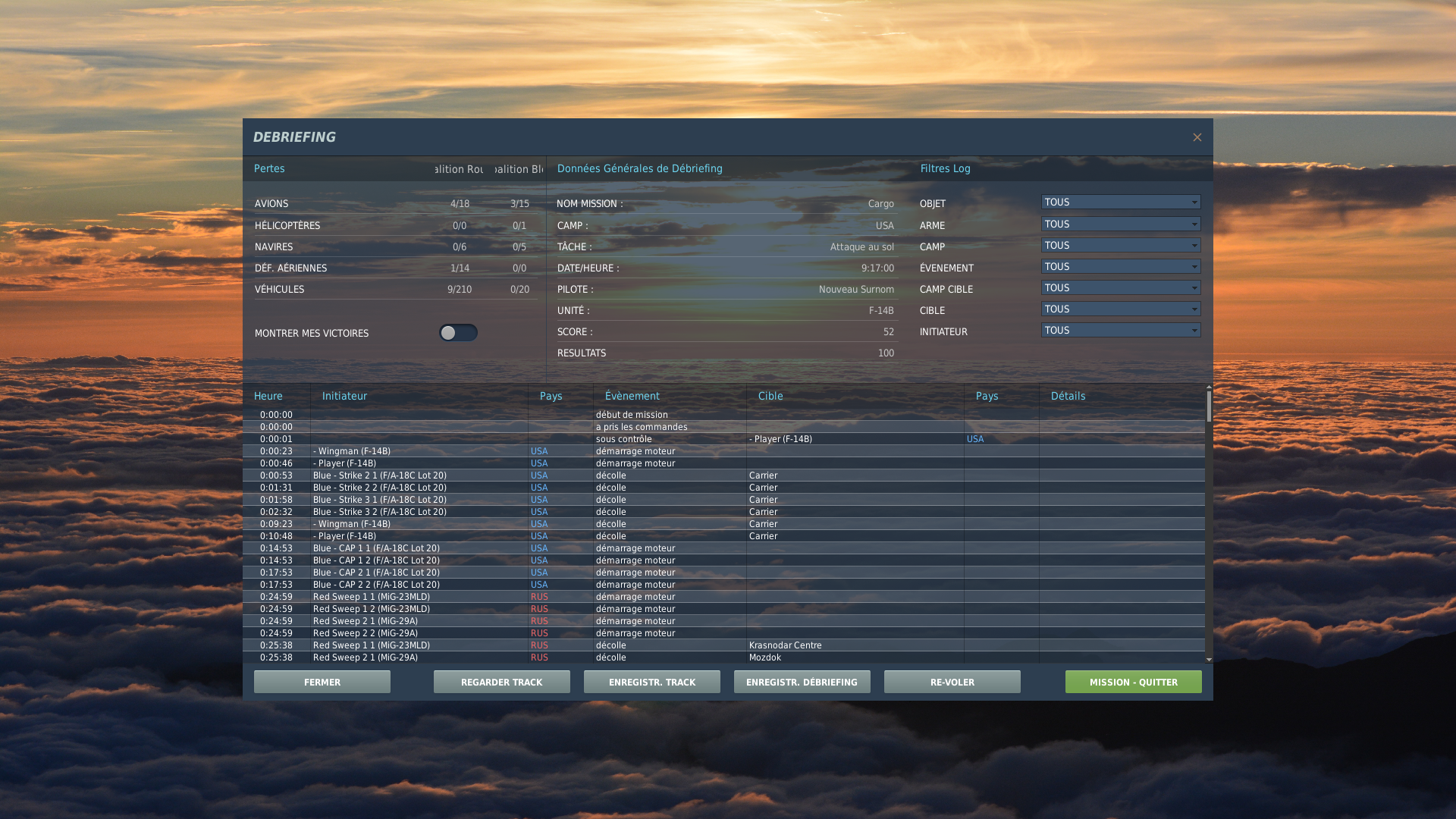Select the 'sous contrôle' event row
1456x819 pixels.
click(x=723, y=439)
